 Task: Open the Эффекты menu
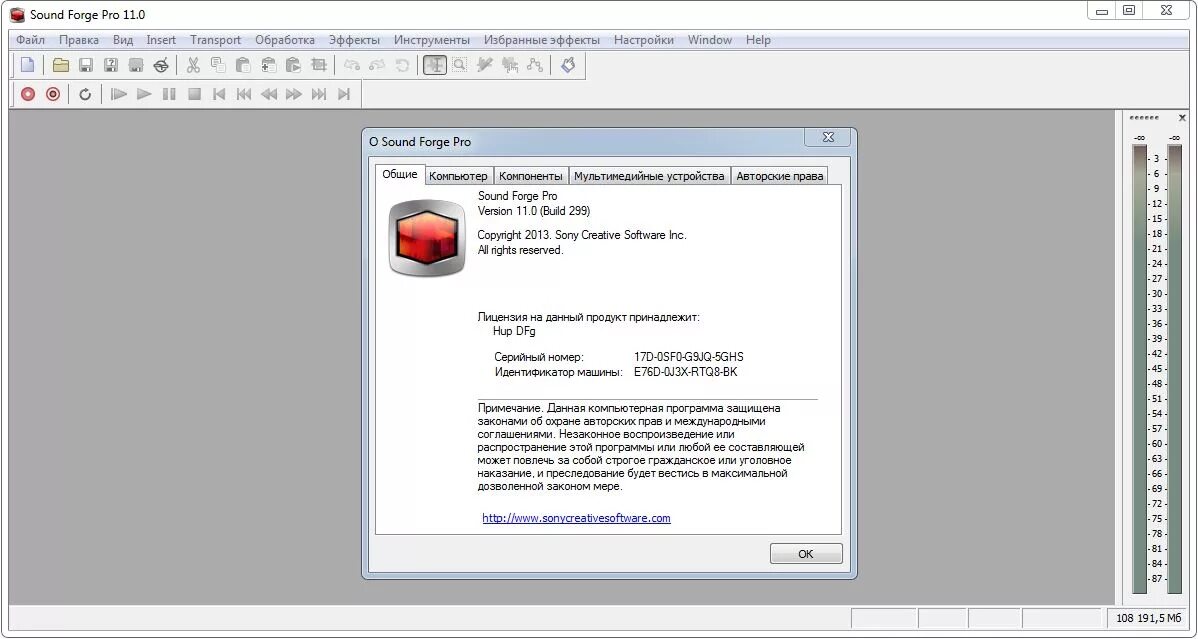(x=355, y=40)
